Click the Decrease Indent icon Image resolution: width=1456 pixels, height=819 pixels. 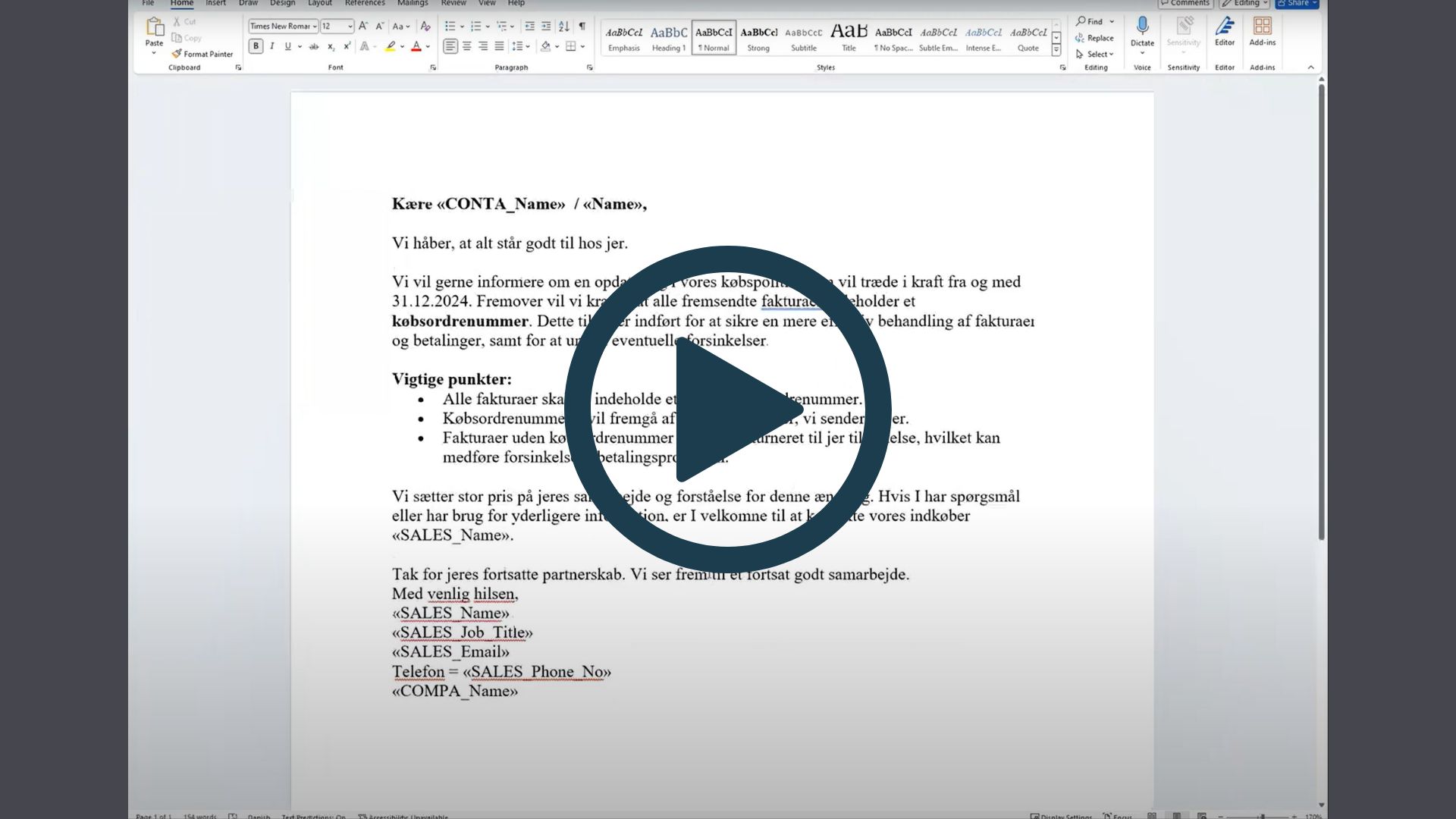(529, 26)
